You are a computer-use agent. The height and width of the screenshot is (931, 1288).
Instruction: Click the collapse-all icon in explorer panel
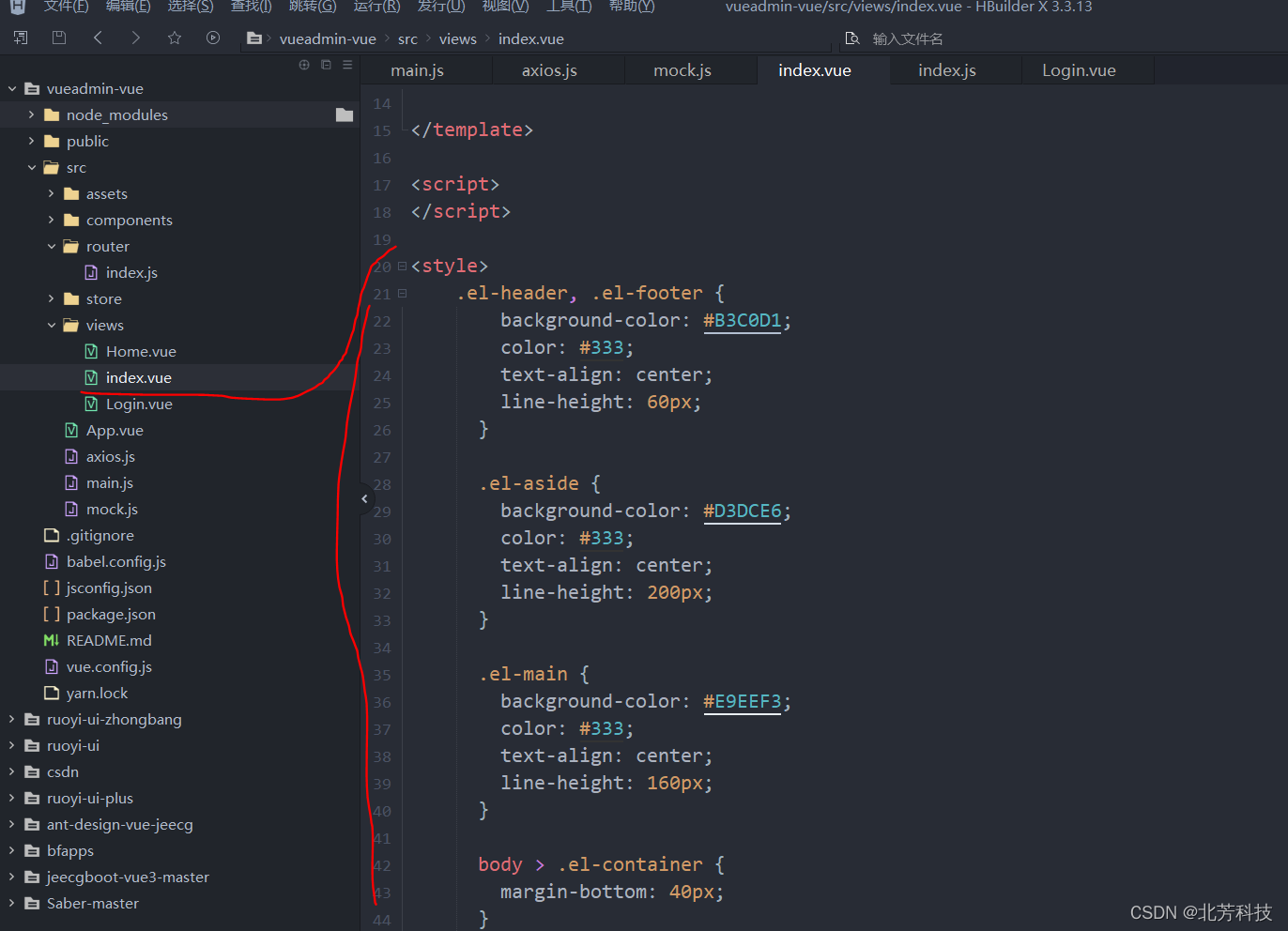pos(326,65)
